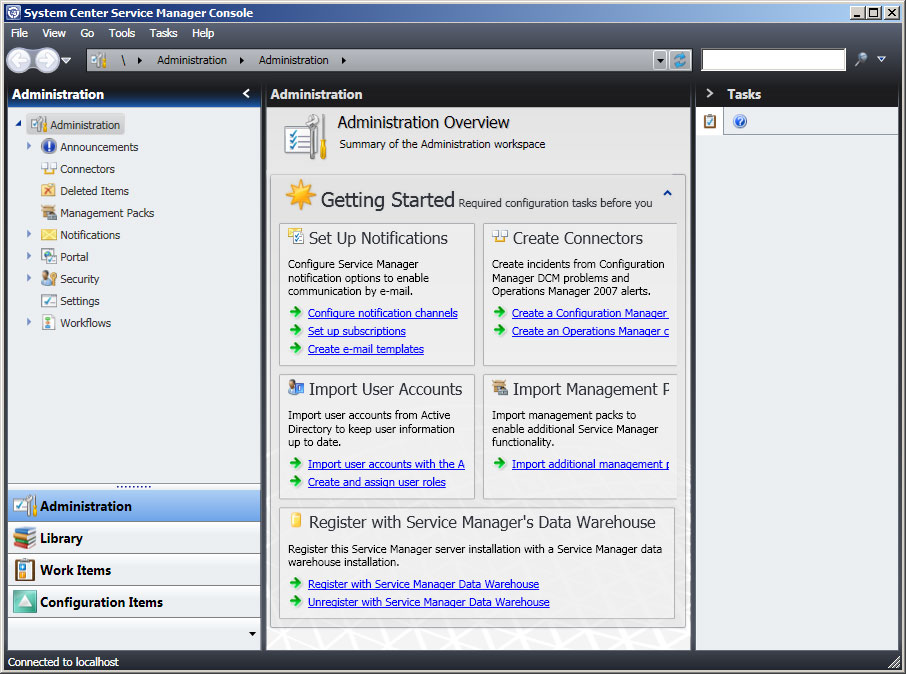Click Set up subscriptions link

(357, 331)
